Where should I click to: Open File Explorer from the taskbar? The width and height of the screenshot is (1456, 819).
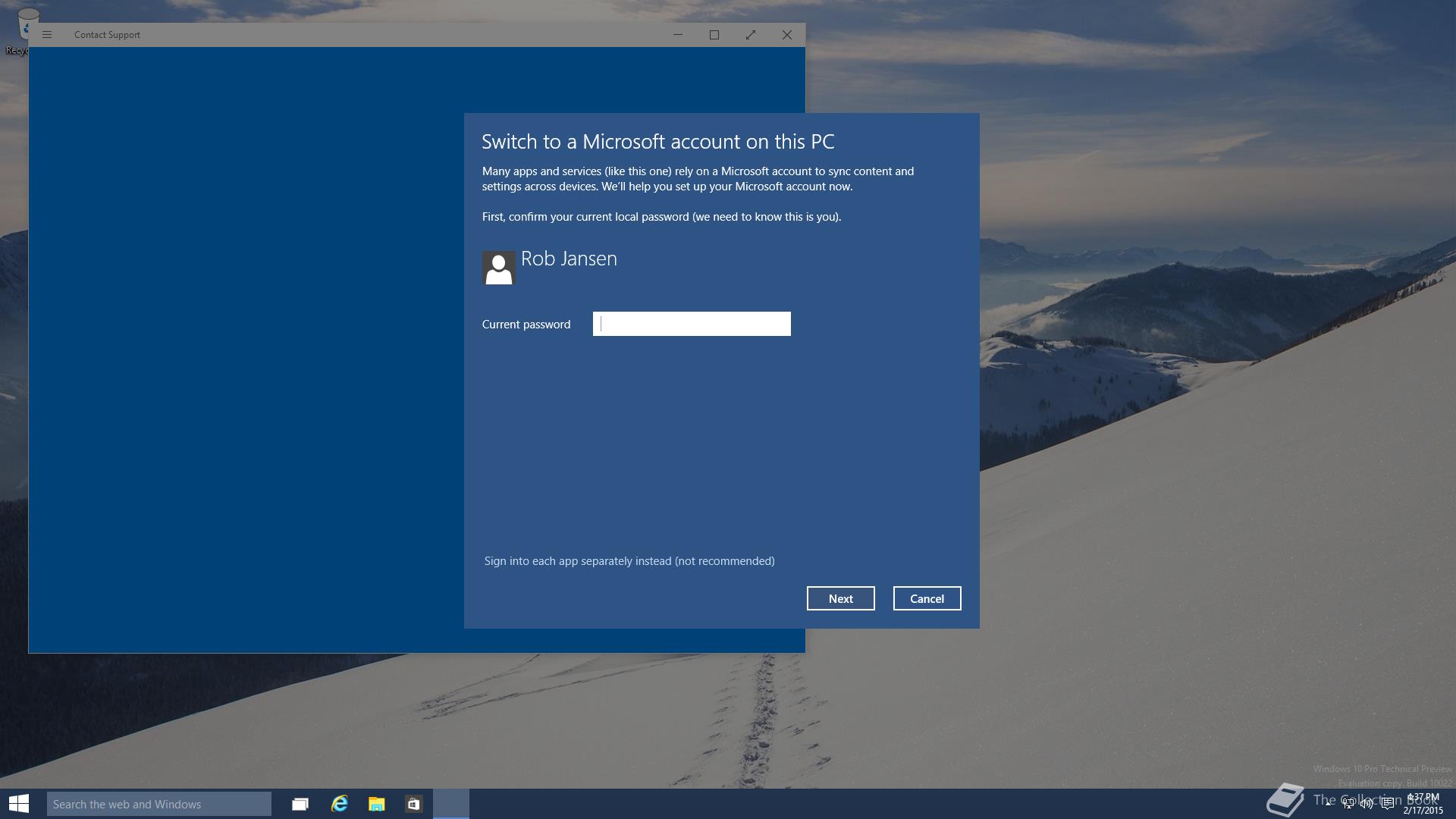tap(376, 804)
